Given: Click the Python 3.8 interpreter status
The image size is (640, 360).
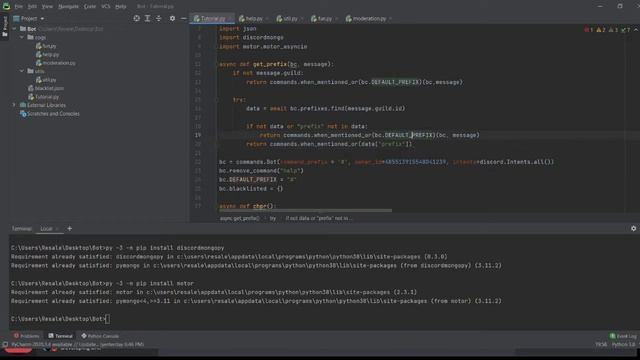Looking at the screenshot, I should (624, 344).
